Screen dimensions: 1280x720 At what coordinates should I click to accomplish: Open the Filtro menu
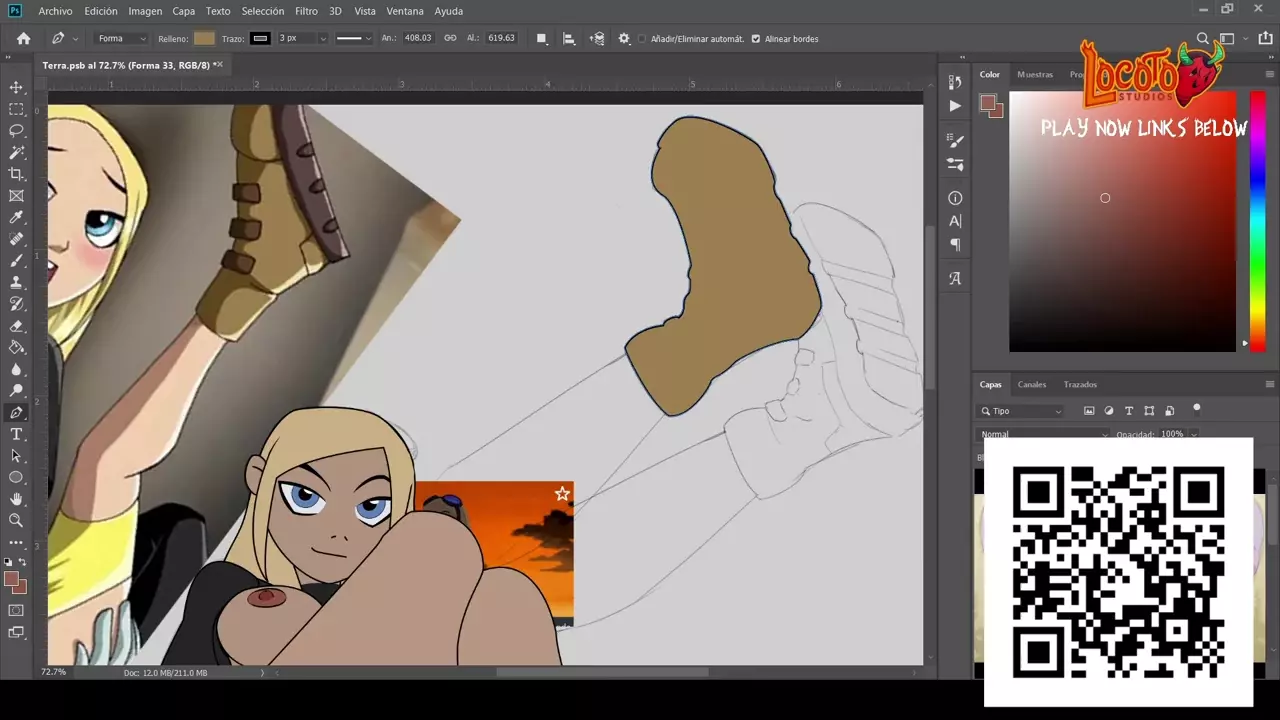coord(306,11)
